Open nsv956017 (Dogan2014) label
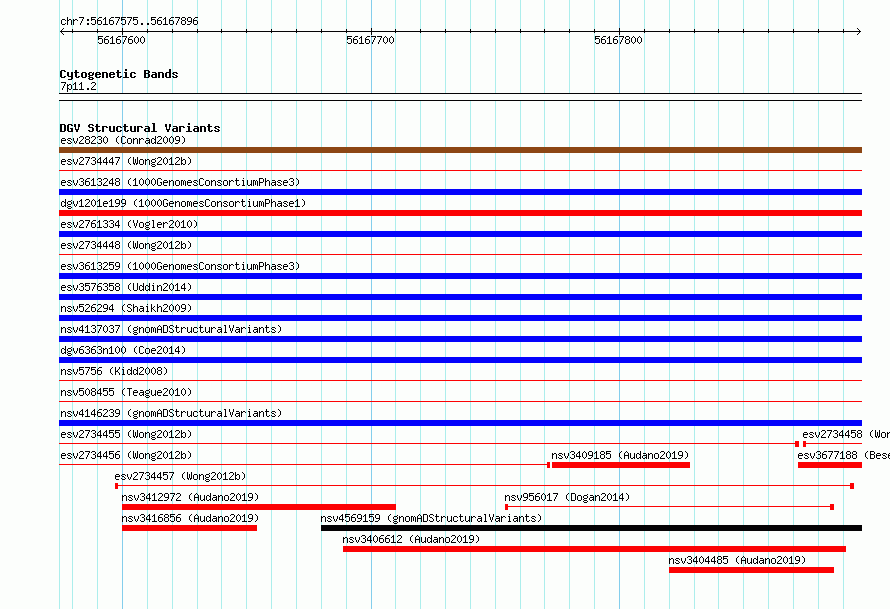The image size is (890, 609). (x=567, y=497)
